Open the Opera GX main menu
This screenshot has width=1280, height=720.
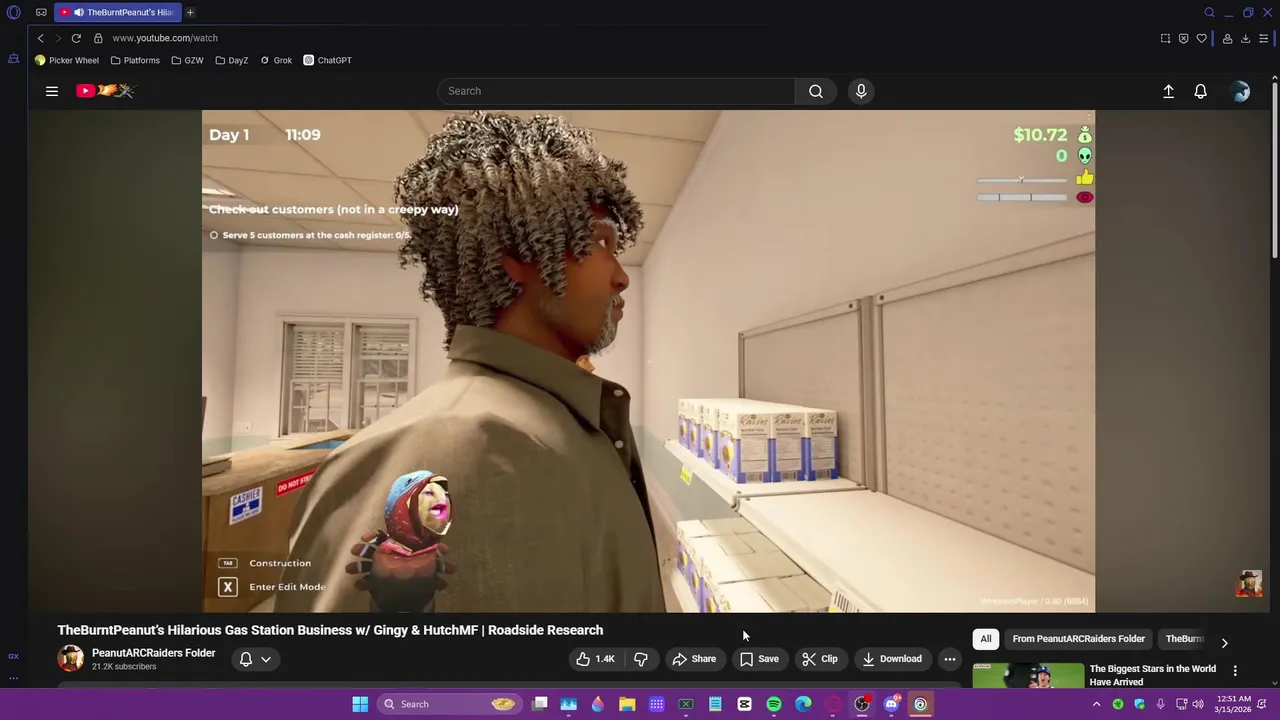coord(14,12)
